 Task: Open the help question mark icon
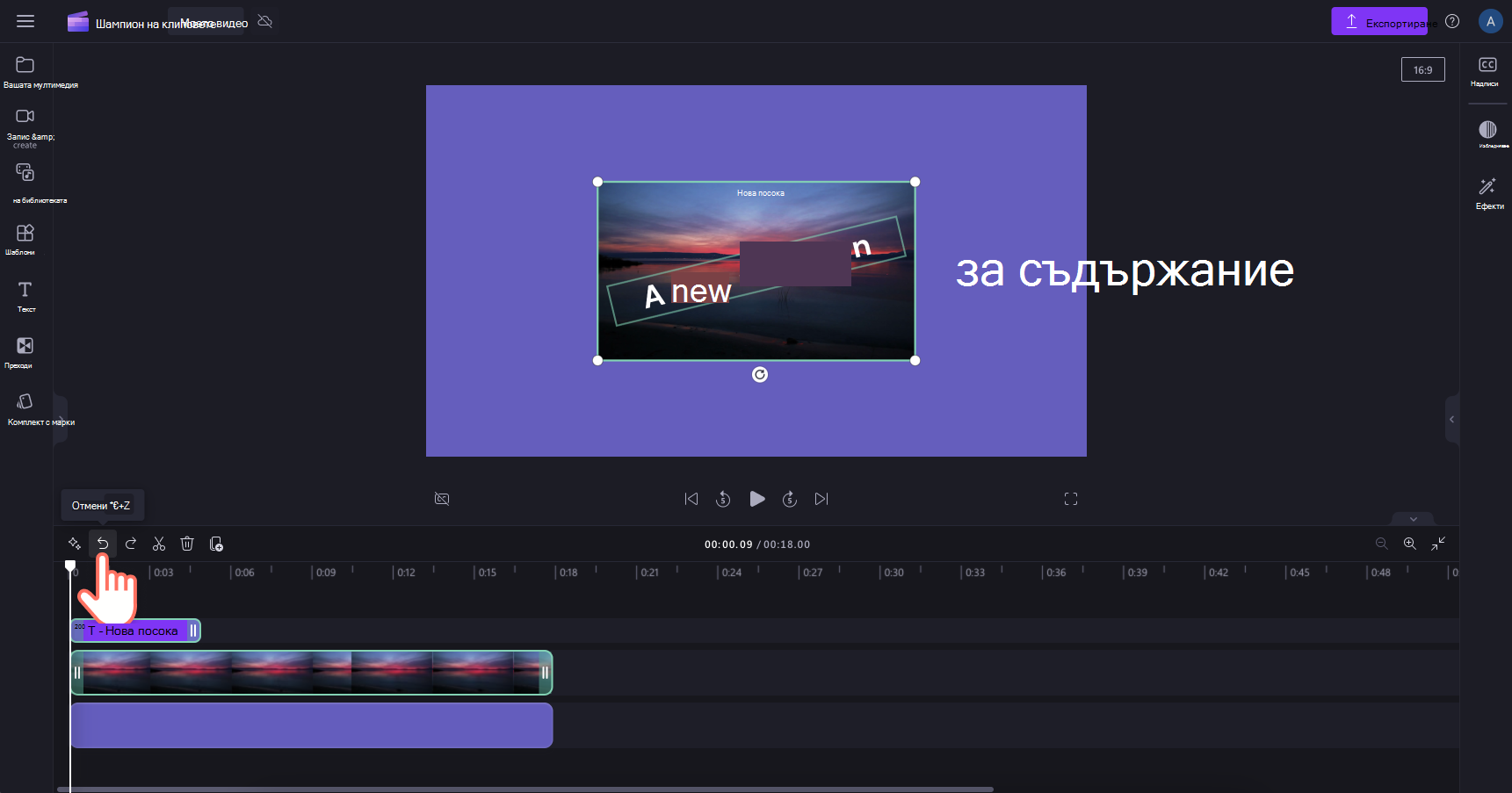point(1452,21)
